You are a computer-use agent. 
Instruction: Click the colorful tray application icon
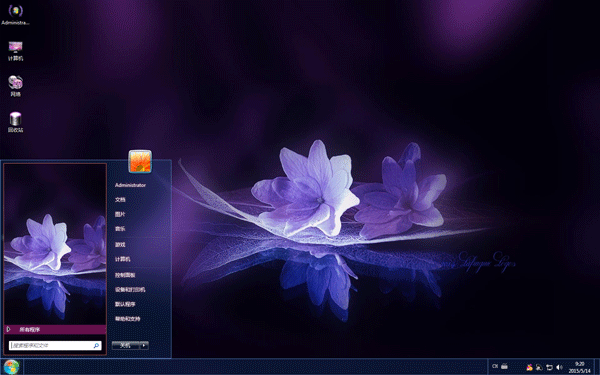tap(530, 367)
